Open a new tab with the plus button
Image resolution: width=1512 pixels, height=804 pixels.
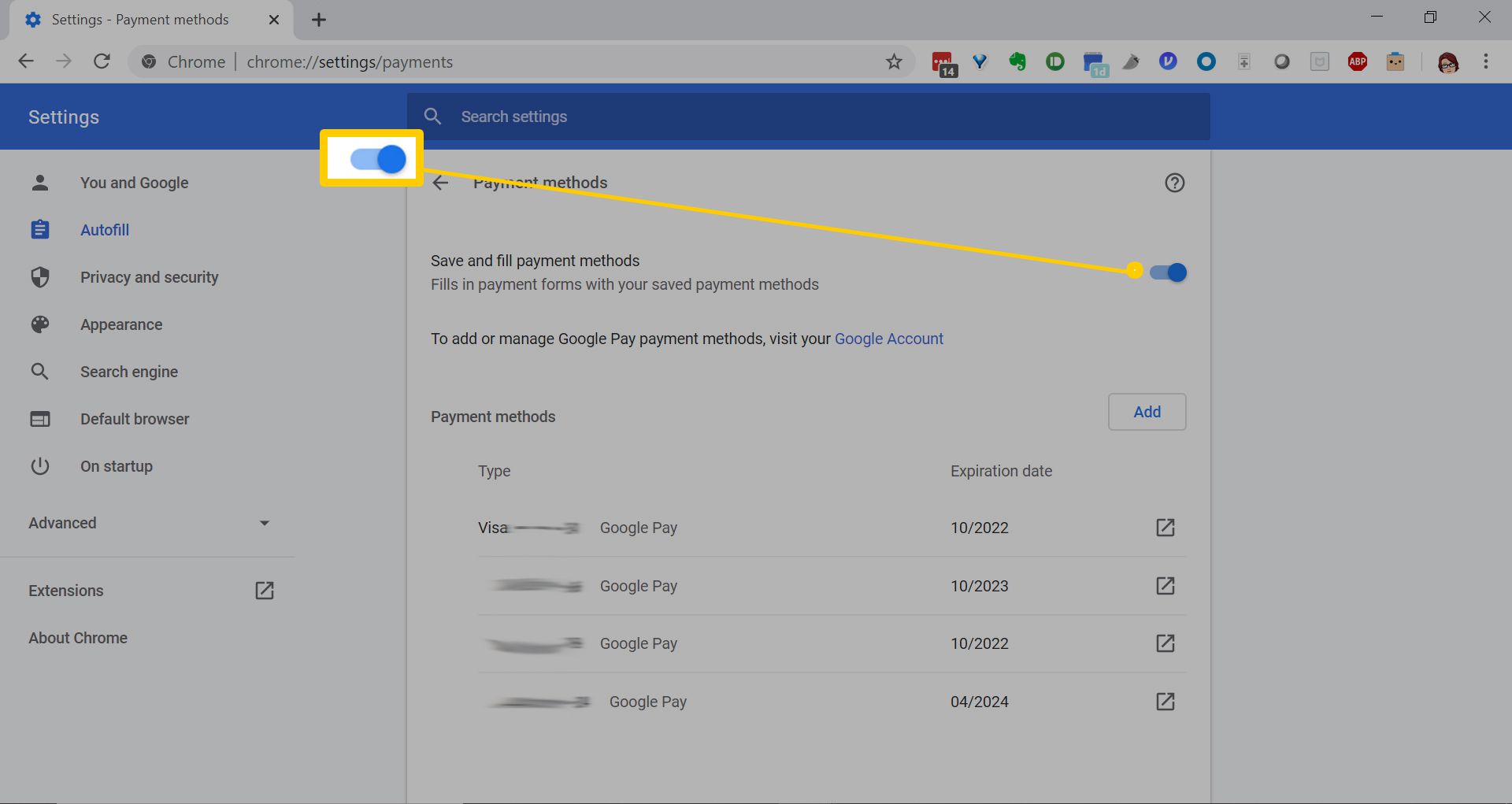point(319,20)
